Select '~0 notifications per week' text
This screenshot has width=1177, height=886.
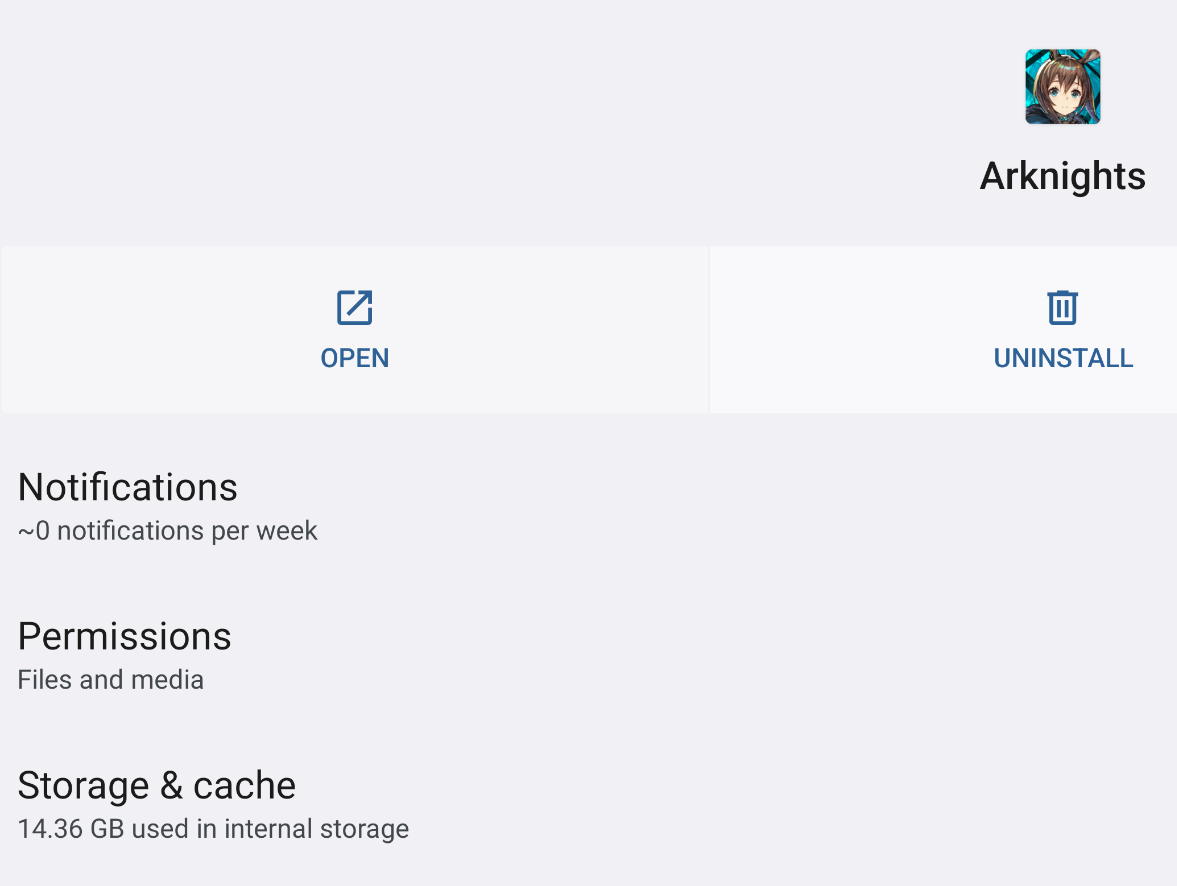coord(167,531)
